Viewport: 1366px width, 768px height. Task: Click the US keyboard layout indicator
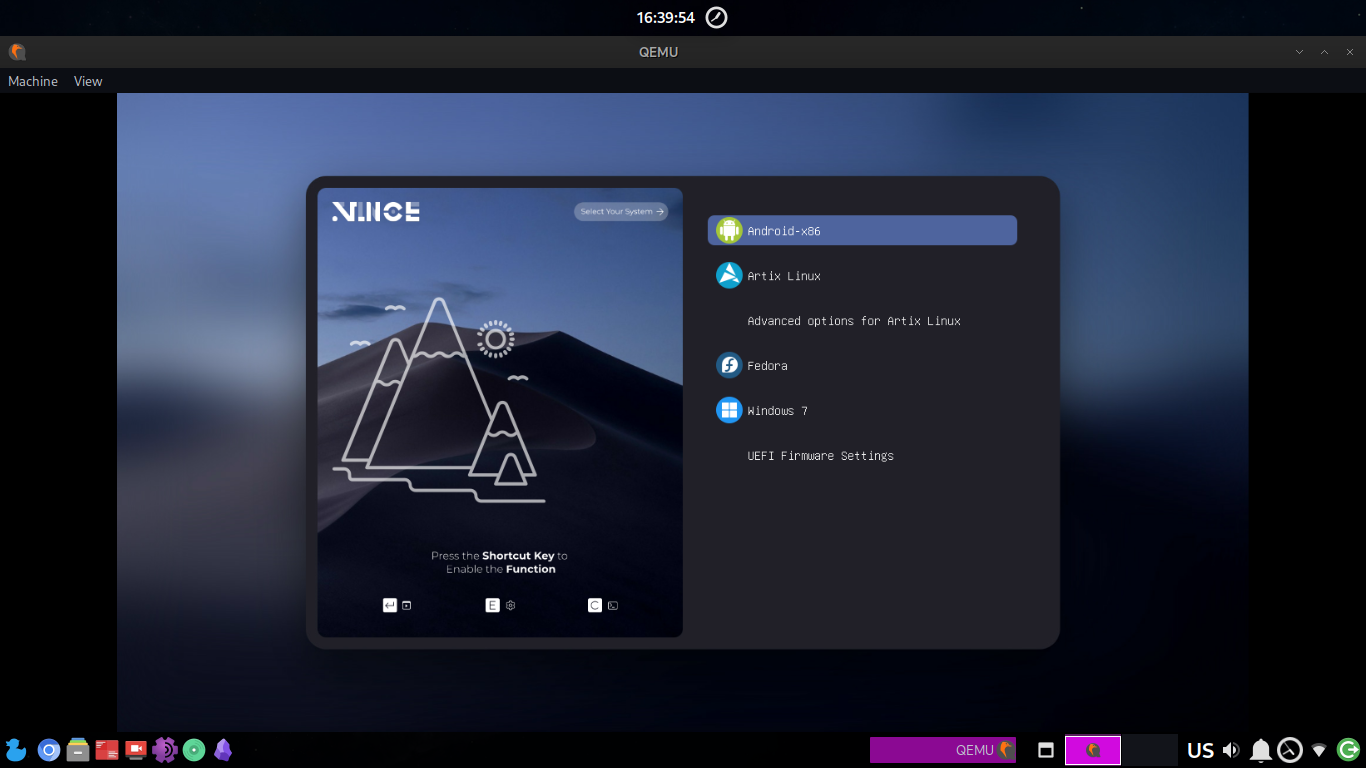1200,750
